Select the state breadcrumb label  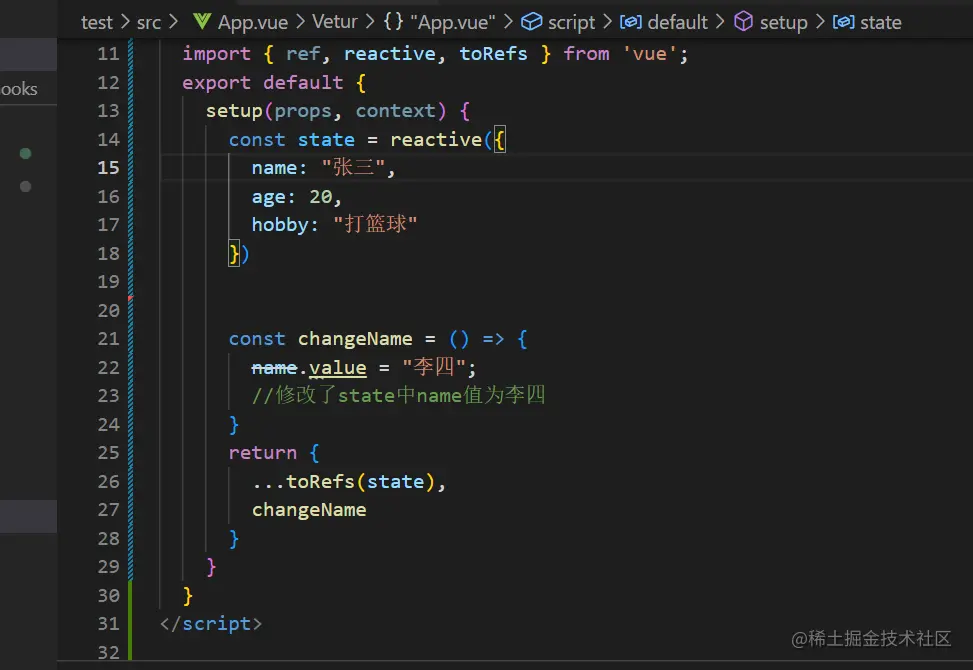coord(881,22)
